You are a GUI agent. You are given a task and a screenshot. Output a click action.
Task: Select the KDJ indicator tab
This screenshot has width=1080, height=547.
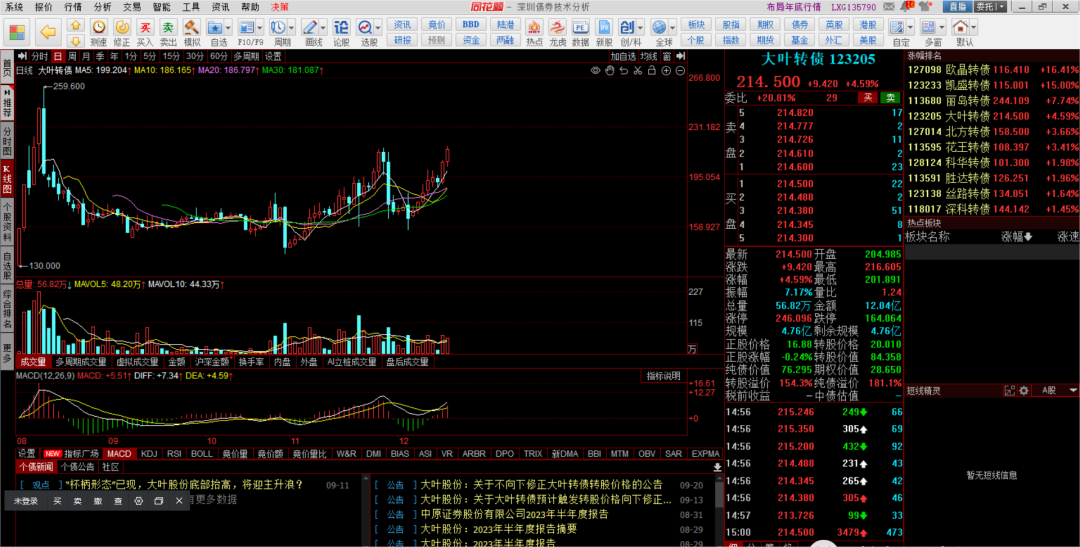(149, 454)
